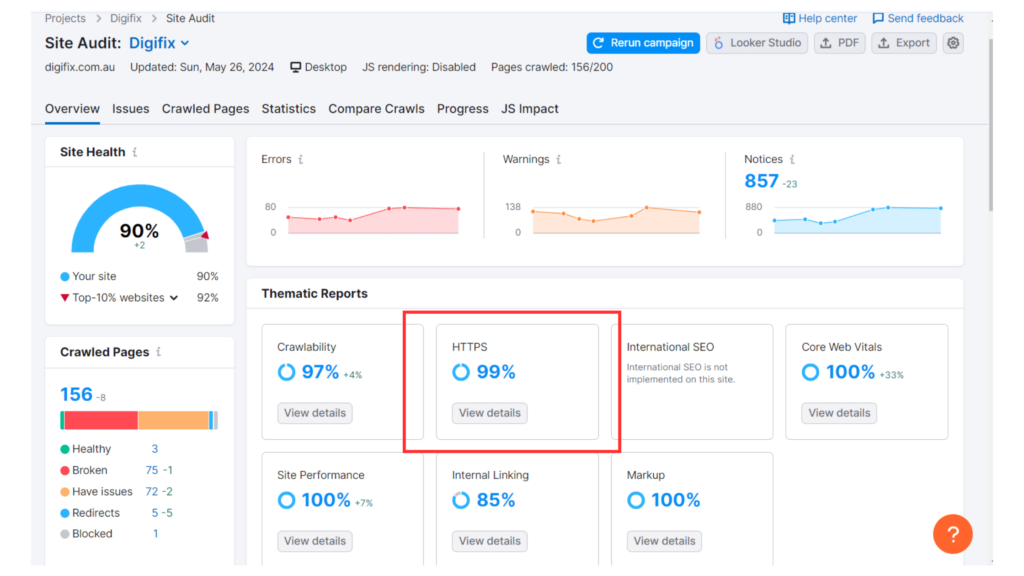View details for Core Web Vitals
The image size is (1024, 576).
839,413
